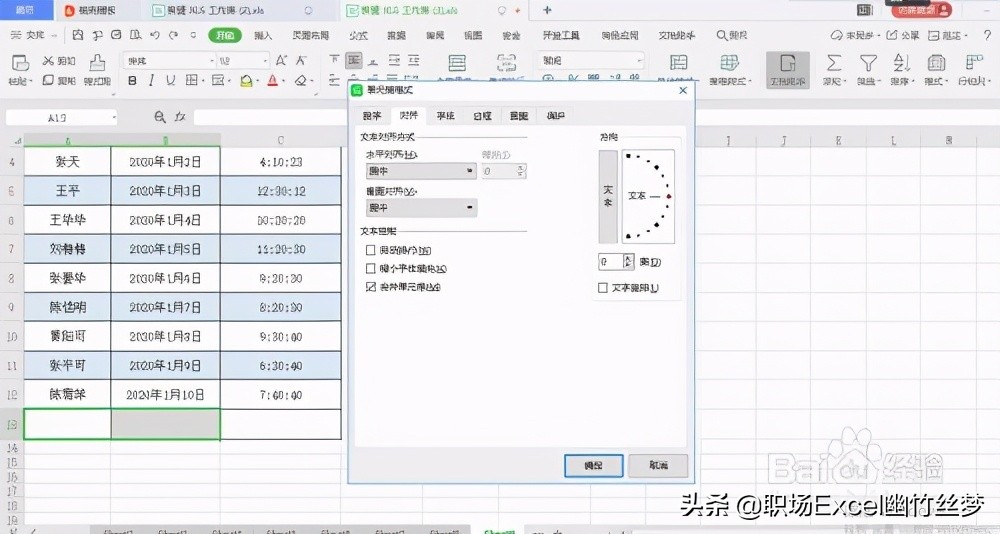This screenshot has width=1000, height=534.
Task: Switch to the Protection tab in dialog
Action: click(555, 115)
